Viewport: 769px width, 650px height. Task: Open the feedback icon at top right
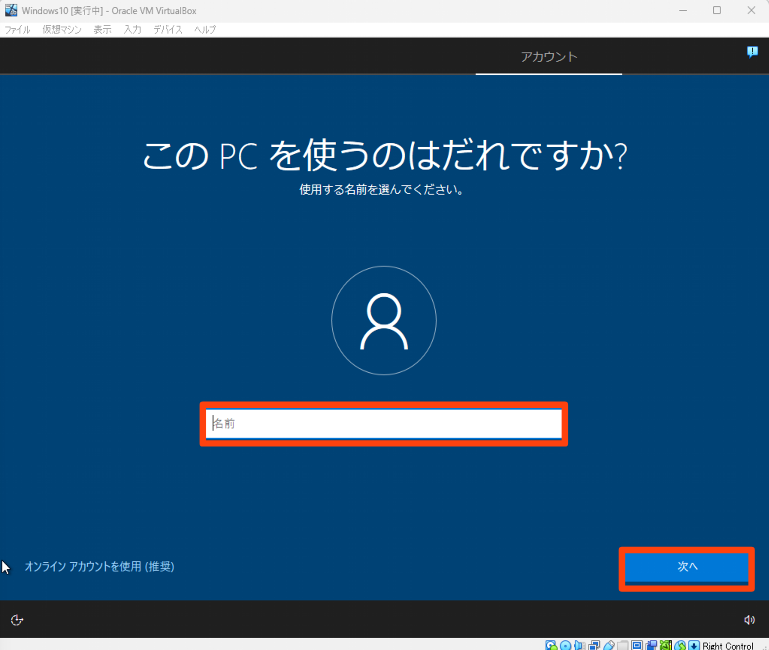click(x=752, y=52)
